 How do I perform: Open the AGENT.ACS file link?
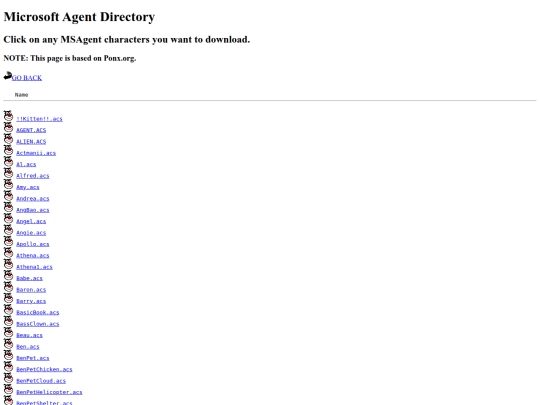pyautogui.click(x=31, y=130)
